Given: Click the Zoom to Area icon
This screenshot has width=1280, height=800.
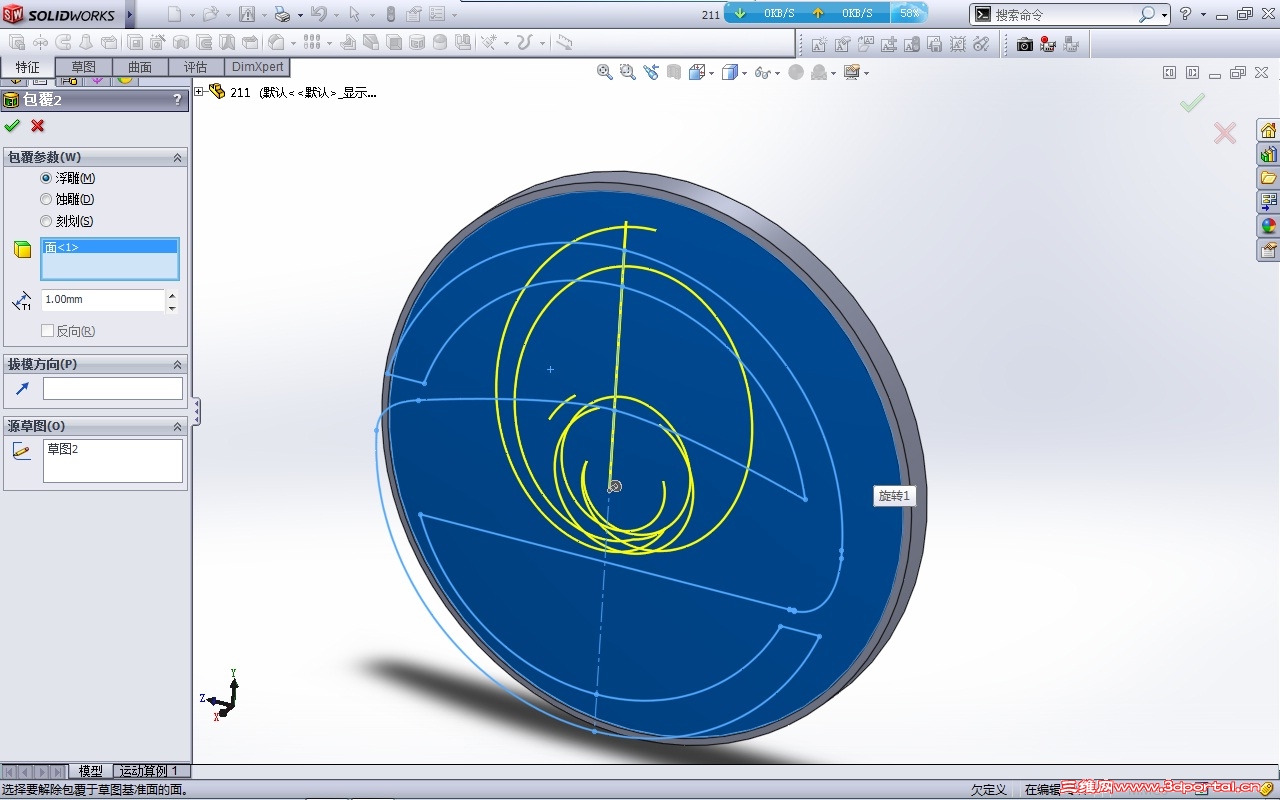Looking at the screenshot, I should pos(627,72).
